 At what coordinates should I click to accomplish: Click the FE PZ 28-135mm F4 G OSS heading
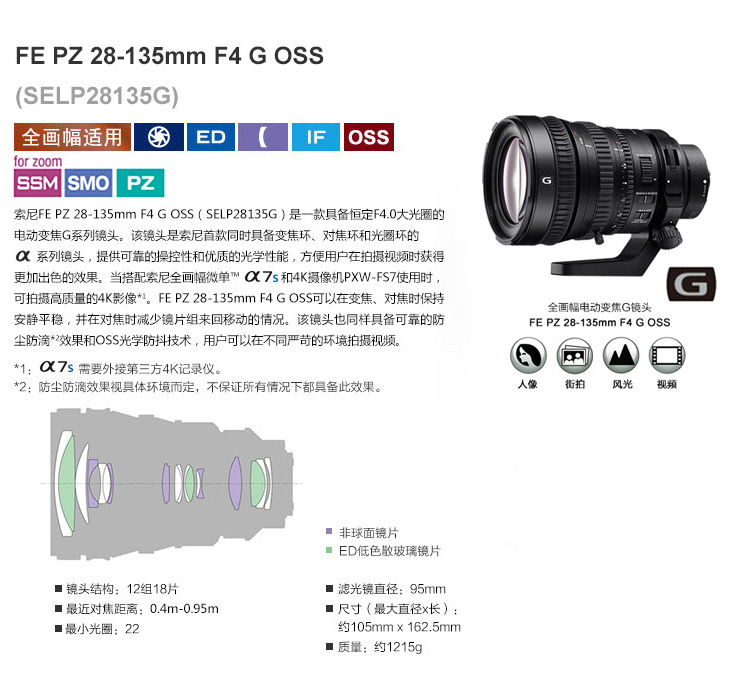[169, 55]
